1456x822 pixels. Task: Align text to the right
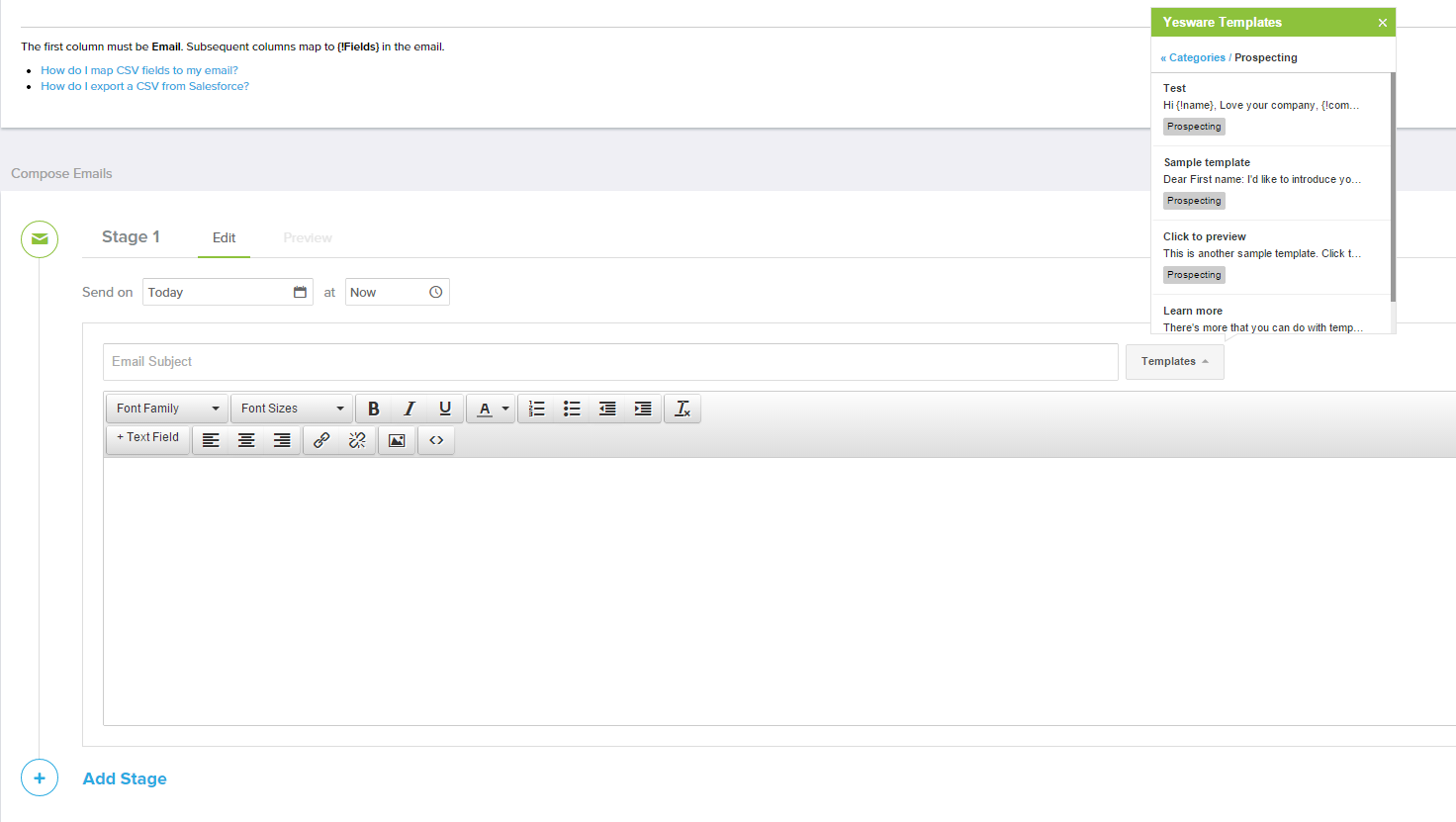tap(282, 440)
